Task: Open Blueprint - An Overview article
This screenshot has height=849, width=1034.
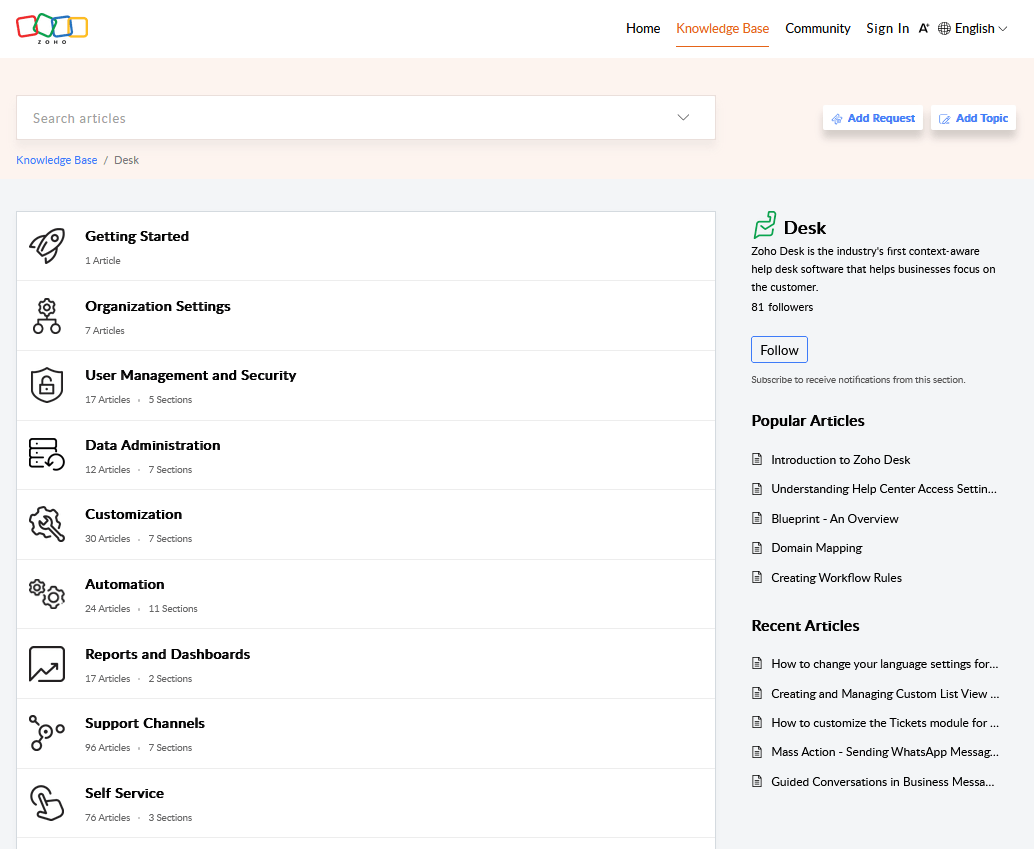Action: [834, 519]
